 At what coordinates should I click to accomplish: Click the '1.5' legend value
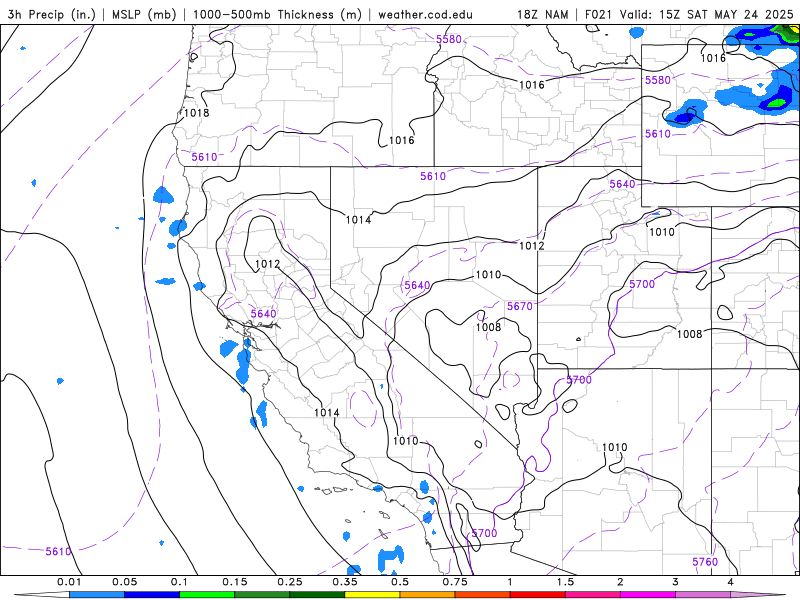565,582
